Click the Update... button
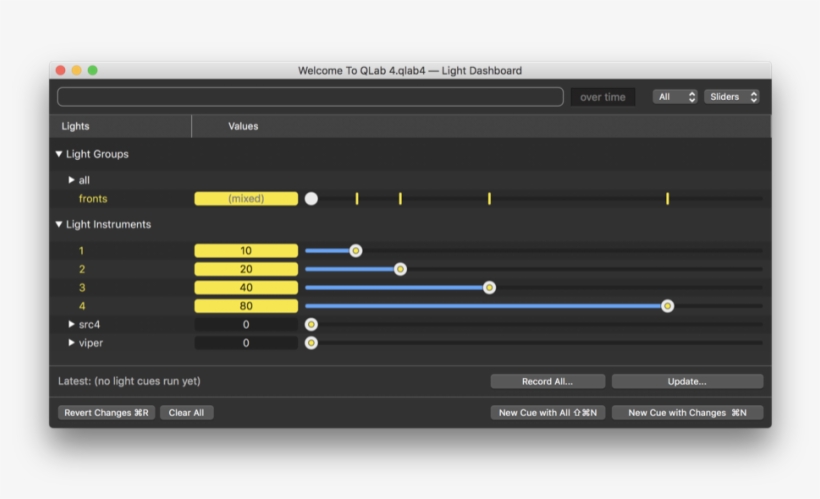The width and height of the screenshot is (820, 499). [x=687, y=381]
